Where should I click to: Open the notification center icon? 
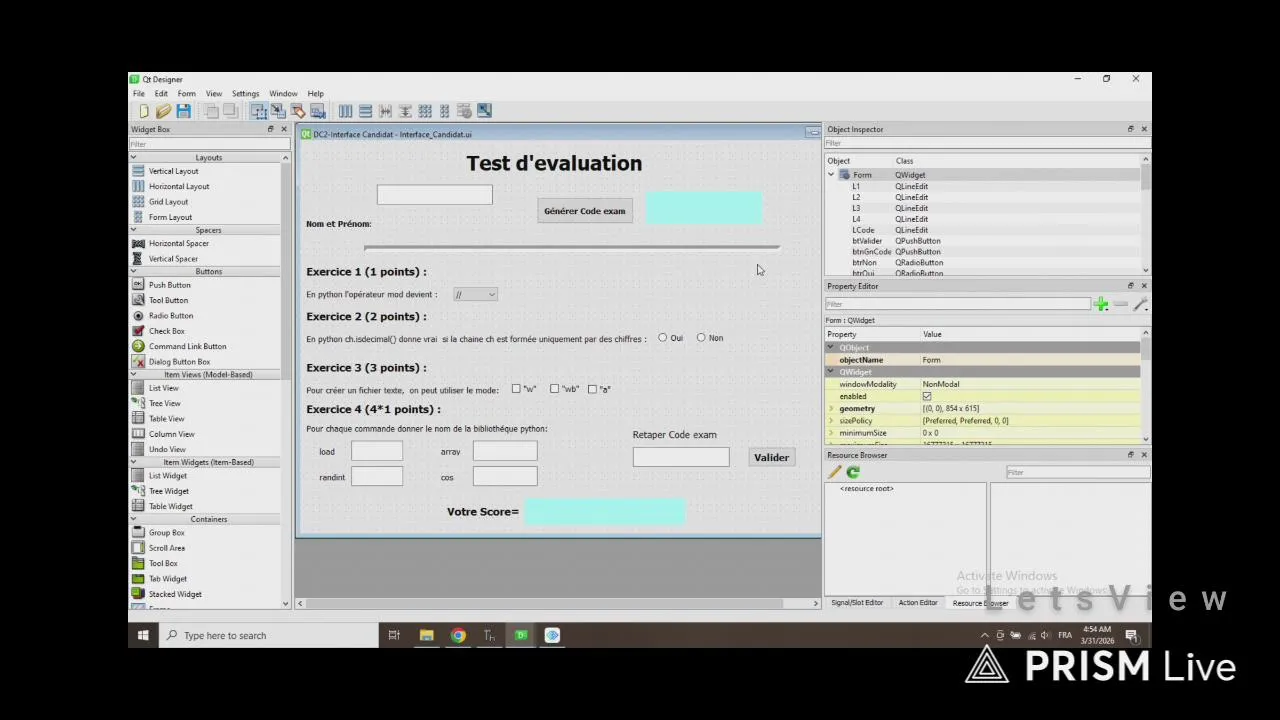pos(1131,635)
